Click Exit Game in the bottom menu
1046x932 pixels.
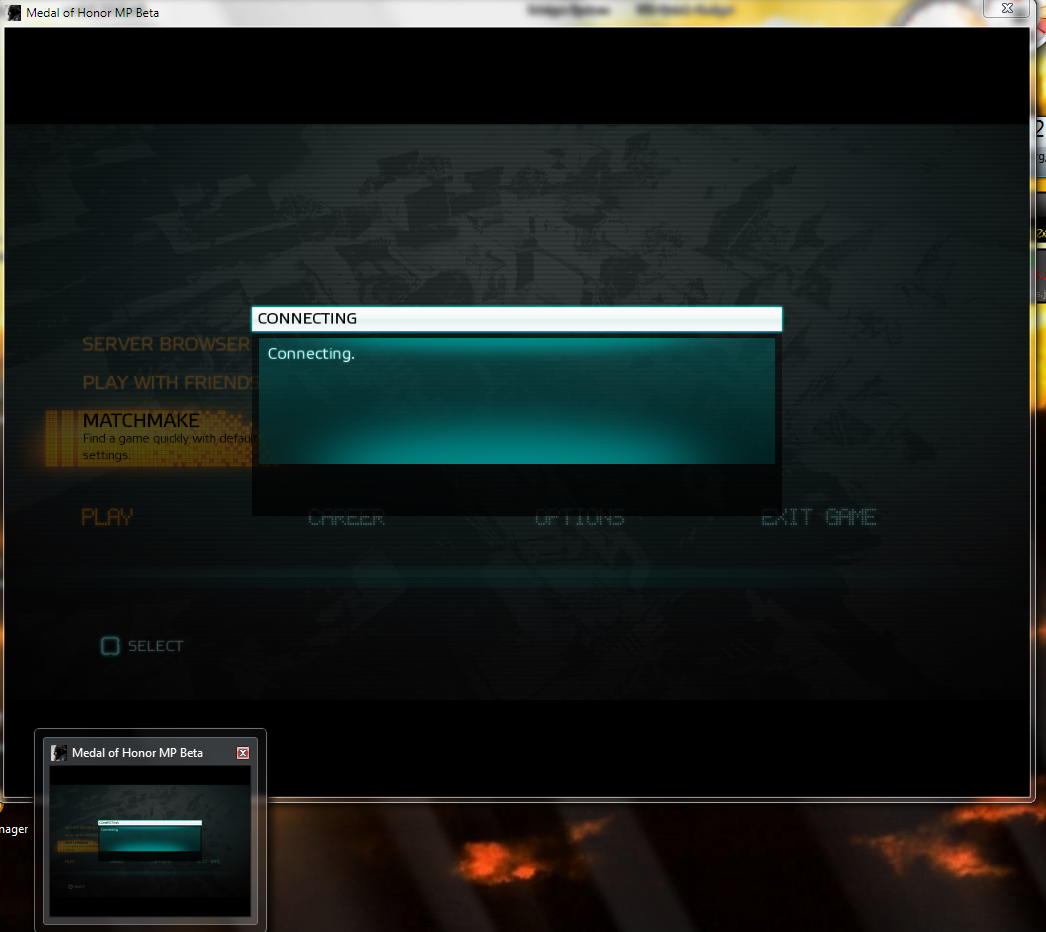tap(819, 517)
